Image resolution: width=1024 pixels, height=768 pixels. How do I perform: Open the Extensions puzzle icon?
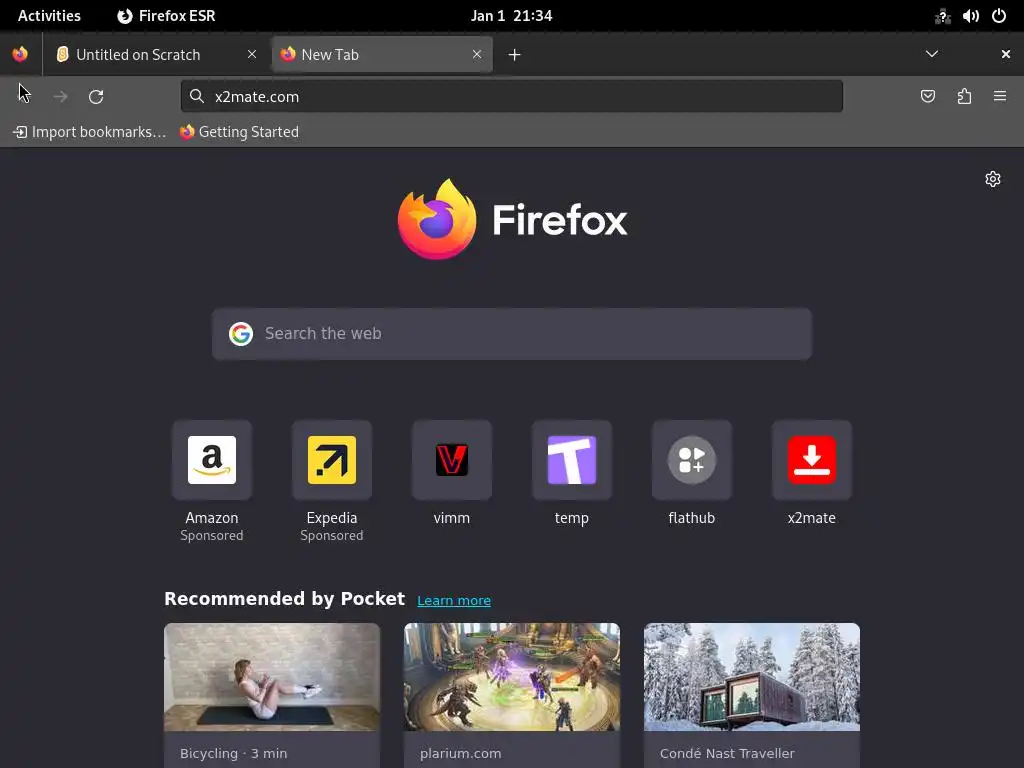pos(964,97)
